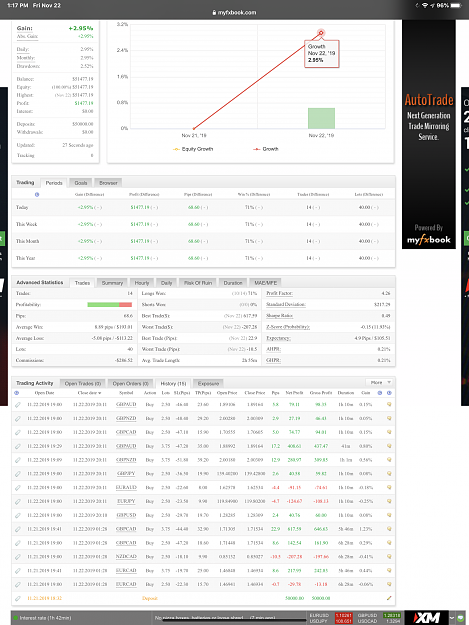Show the Open Orders (0) tab
Image resolution: width=469 pixels, height=625 pixels.
130,383
